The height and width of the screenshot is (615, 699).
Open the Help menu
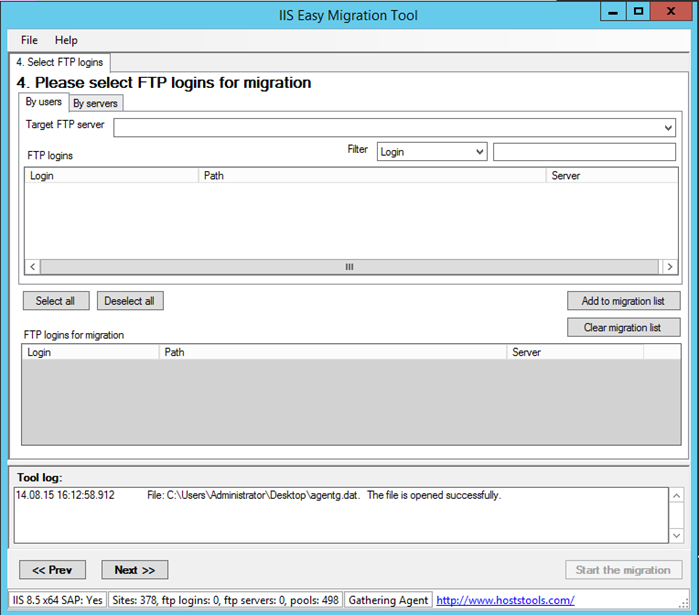[66, 40]
